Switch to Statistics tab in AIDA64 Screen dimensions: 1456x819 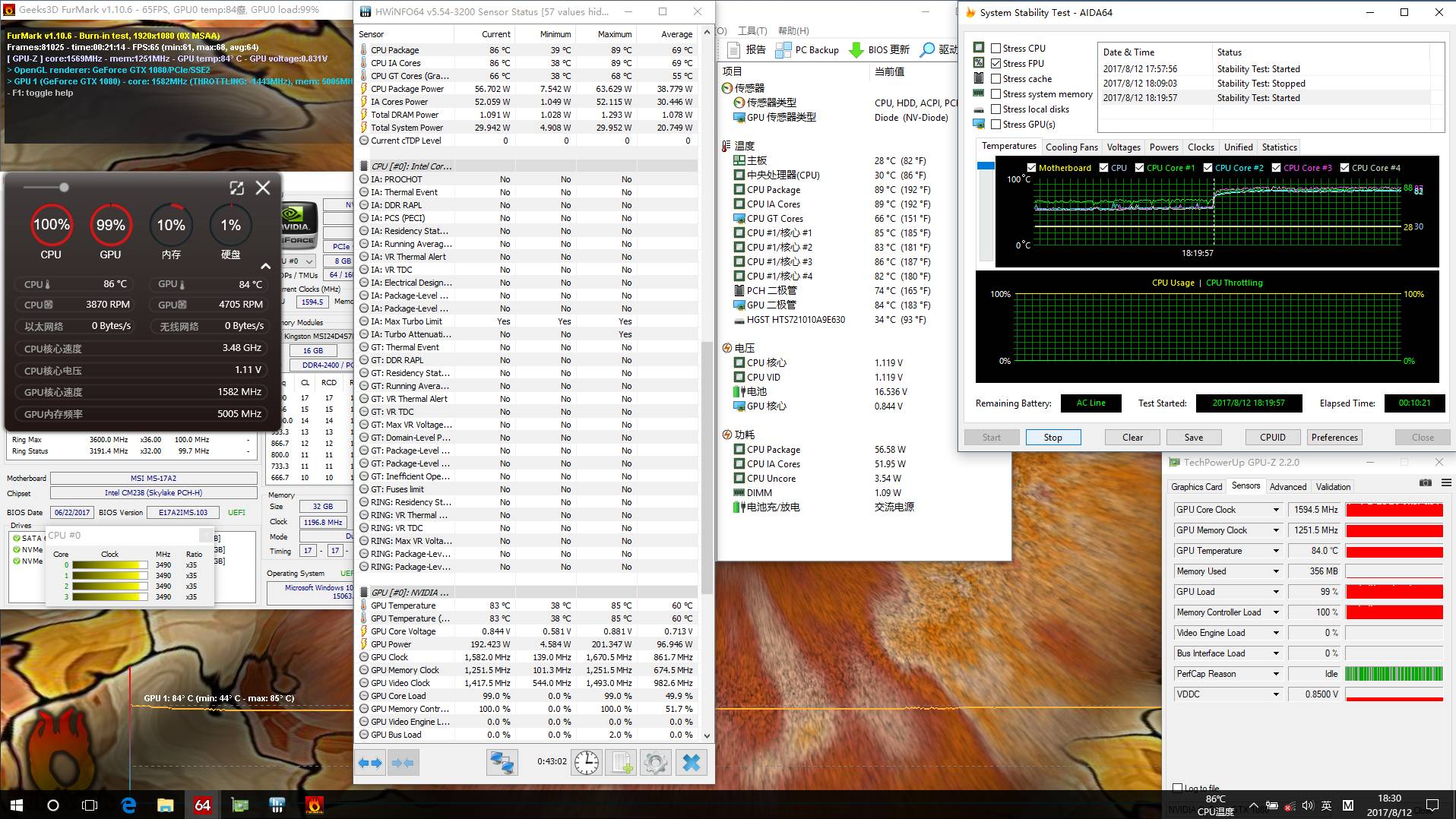click(x=1279, y=147)
